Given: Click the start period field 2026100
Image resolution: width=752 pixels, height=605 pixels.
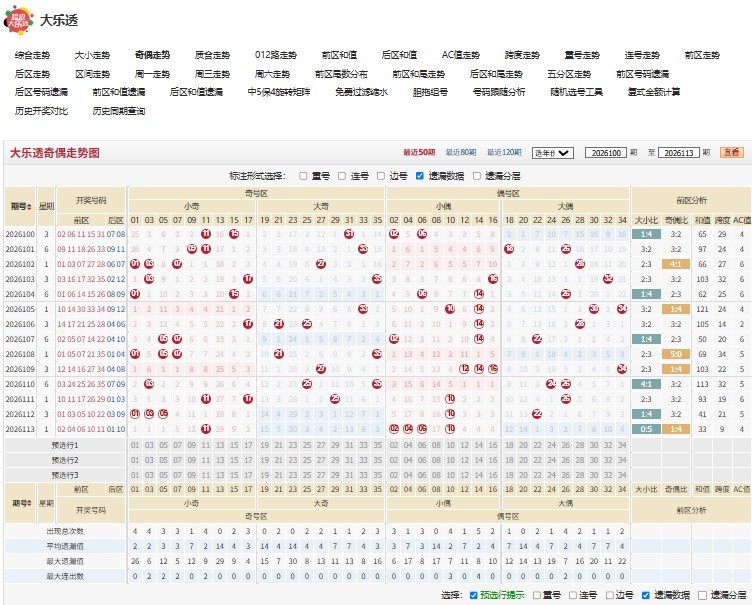Looking at the screenshot, I should point(606,153).
